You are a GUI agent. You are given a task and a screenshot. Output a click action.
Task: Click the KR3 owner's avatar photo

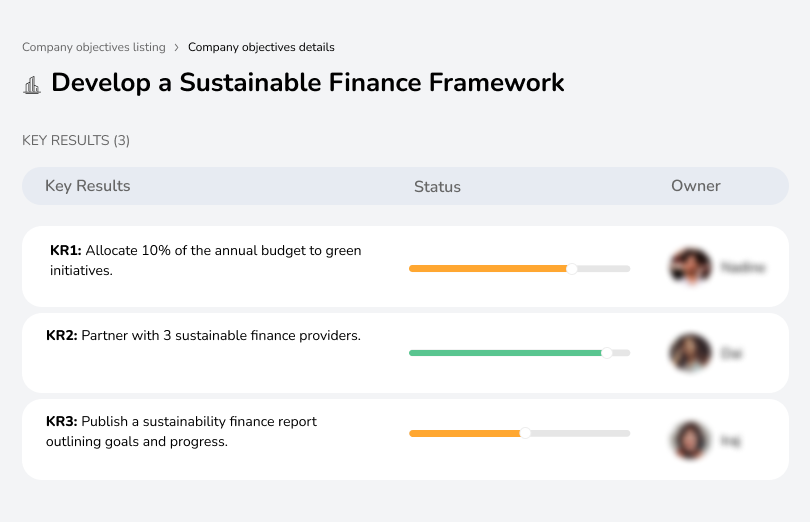[690, 440]
